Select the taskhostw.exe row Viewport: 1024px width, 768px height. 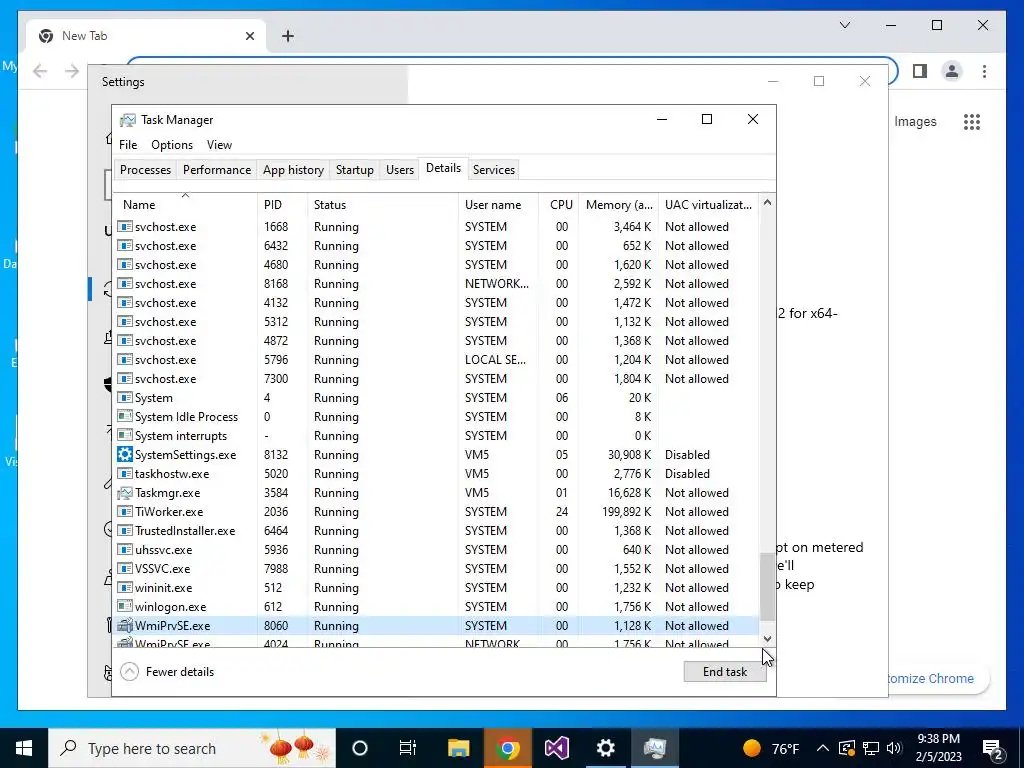[x=436, y=474]
